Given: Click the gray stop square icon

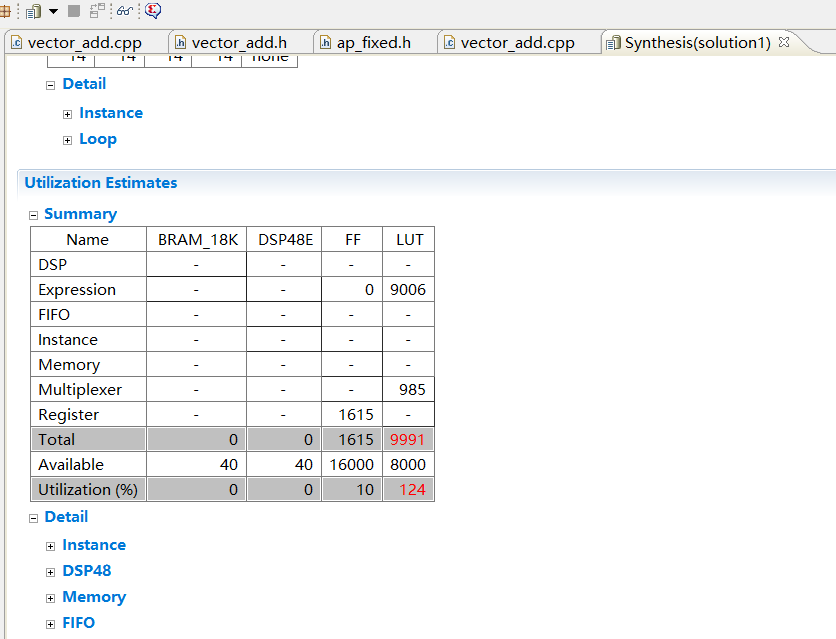Looking at the screenshot, I should tap(74, 11).
